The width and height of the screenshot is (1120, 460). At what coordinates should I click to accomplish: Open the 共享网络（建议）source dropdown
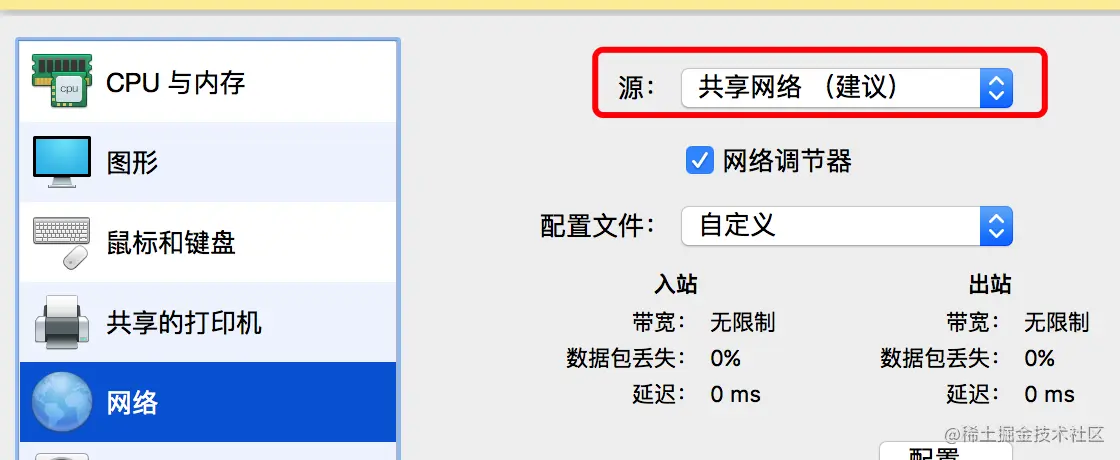tap(847, 88)
